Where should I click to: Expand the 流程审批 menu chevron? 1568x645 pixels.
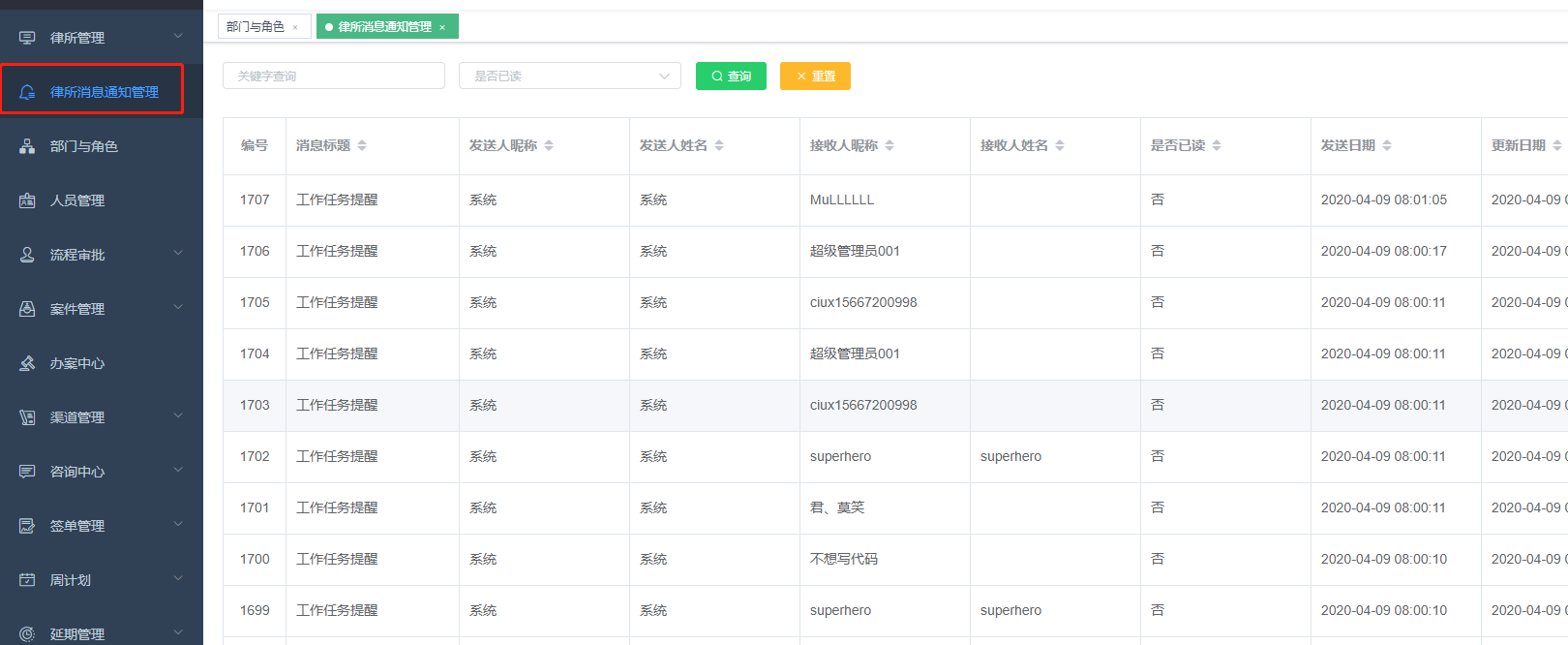tap(178, 253)
